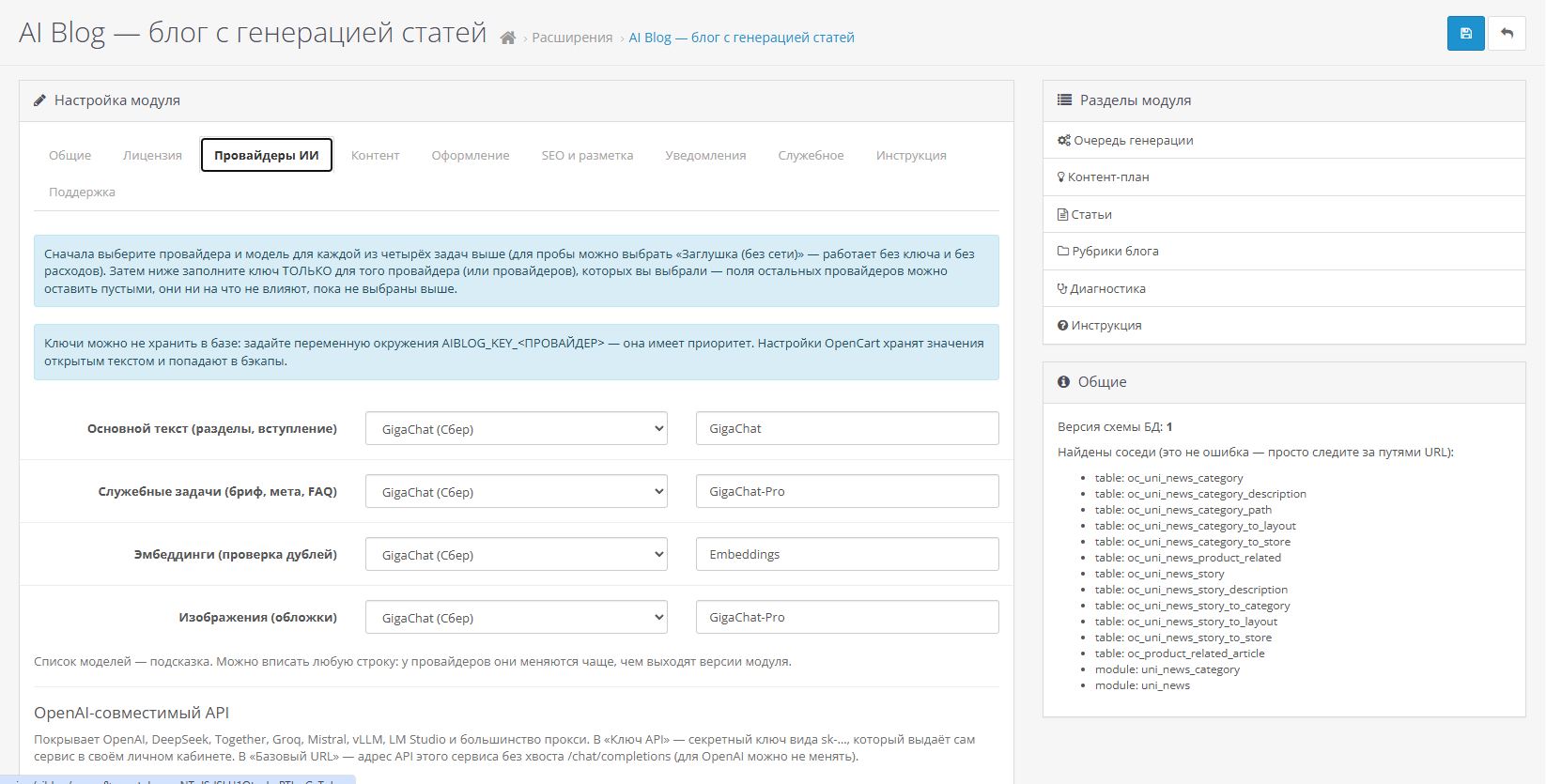The image size is (1546, 784).
Task: Click the pencil icon beside Настройка модуля
Action: coord(39,100)
